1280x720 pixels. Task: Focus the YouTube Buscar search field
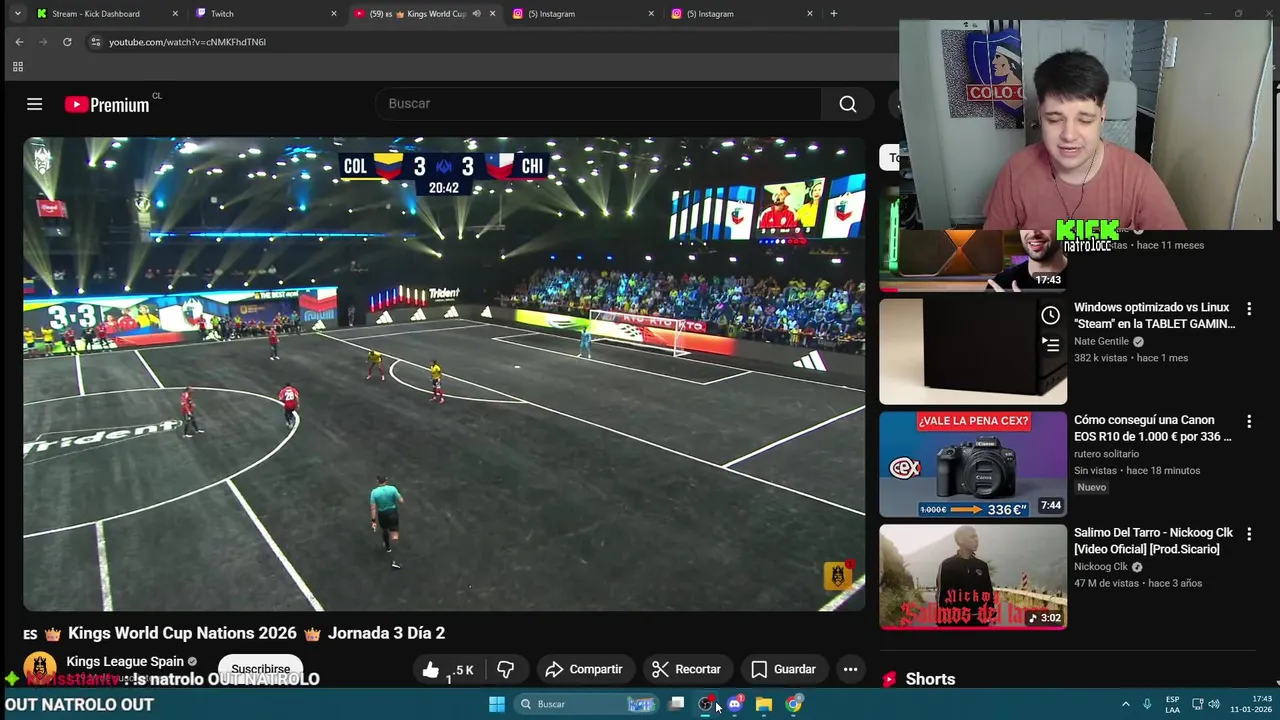point(598,104)
